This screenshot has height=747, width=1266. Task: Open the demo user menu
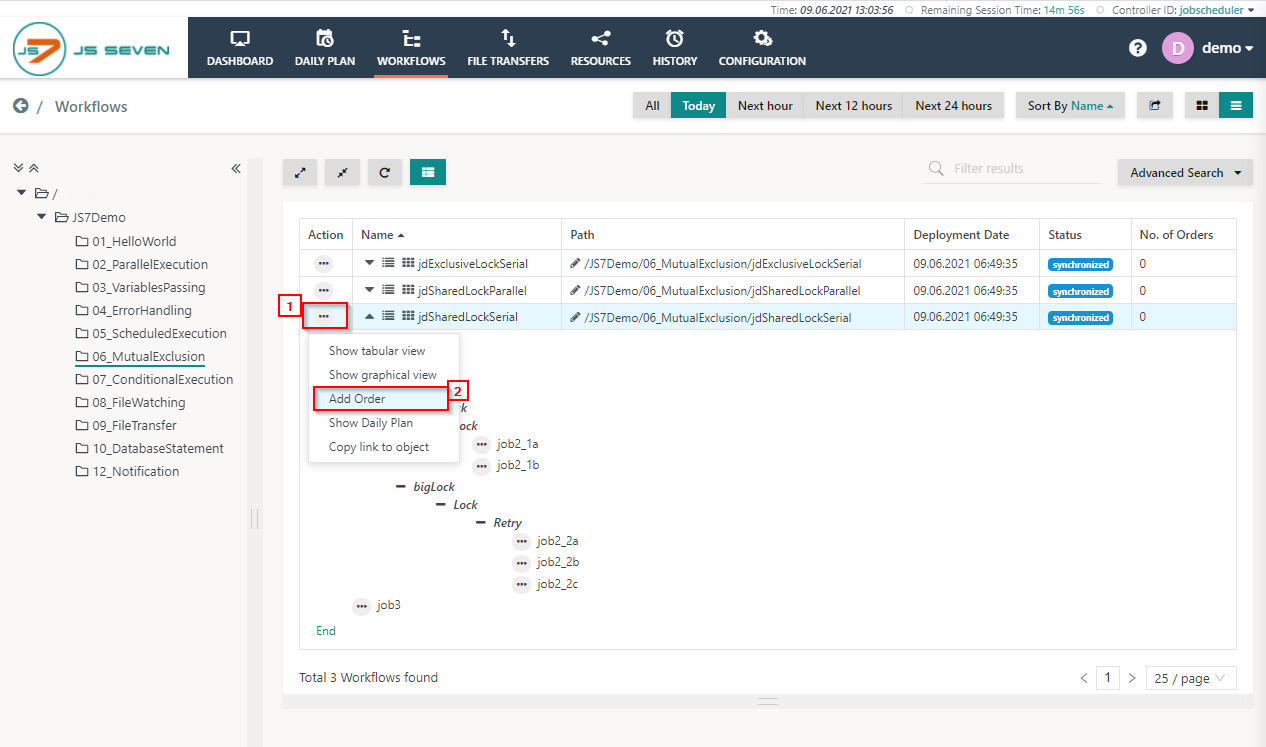coord(1227,48)
